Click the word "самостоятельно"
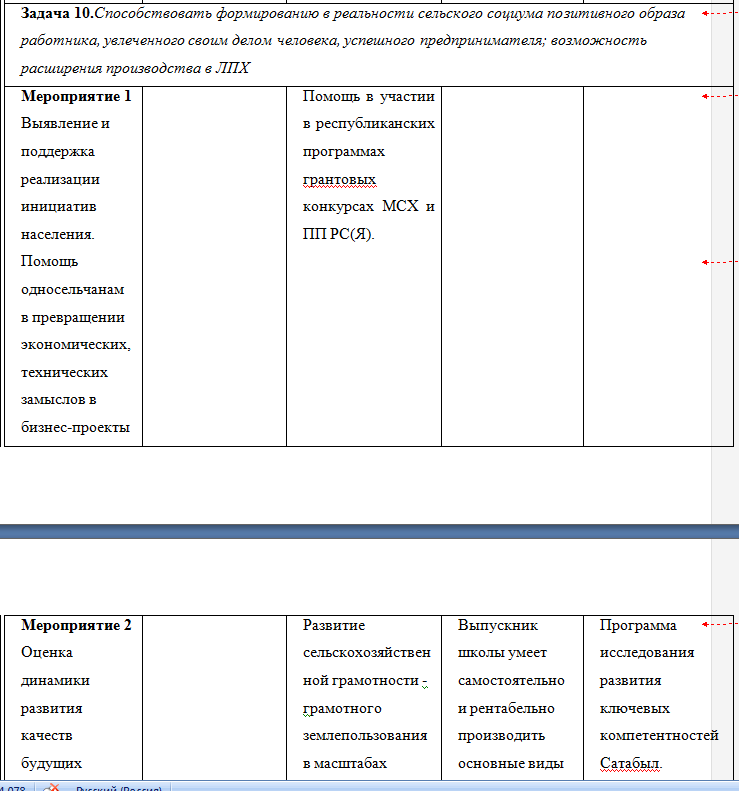Image resolution: width=739 pixels, height=791 pixels. click(511, 681)
